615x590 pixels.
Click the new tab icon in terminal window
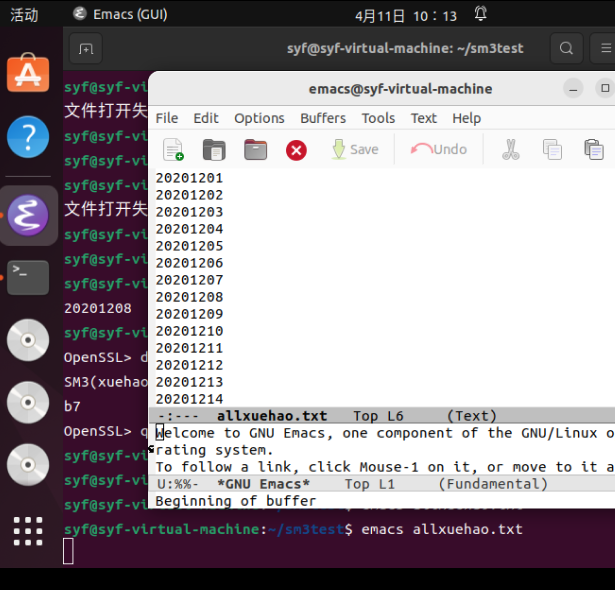point(86,49)
